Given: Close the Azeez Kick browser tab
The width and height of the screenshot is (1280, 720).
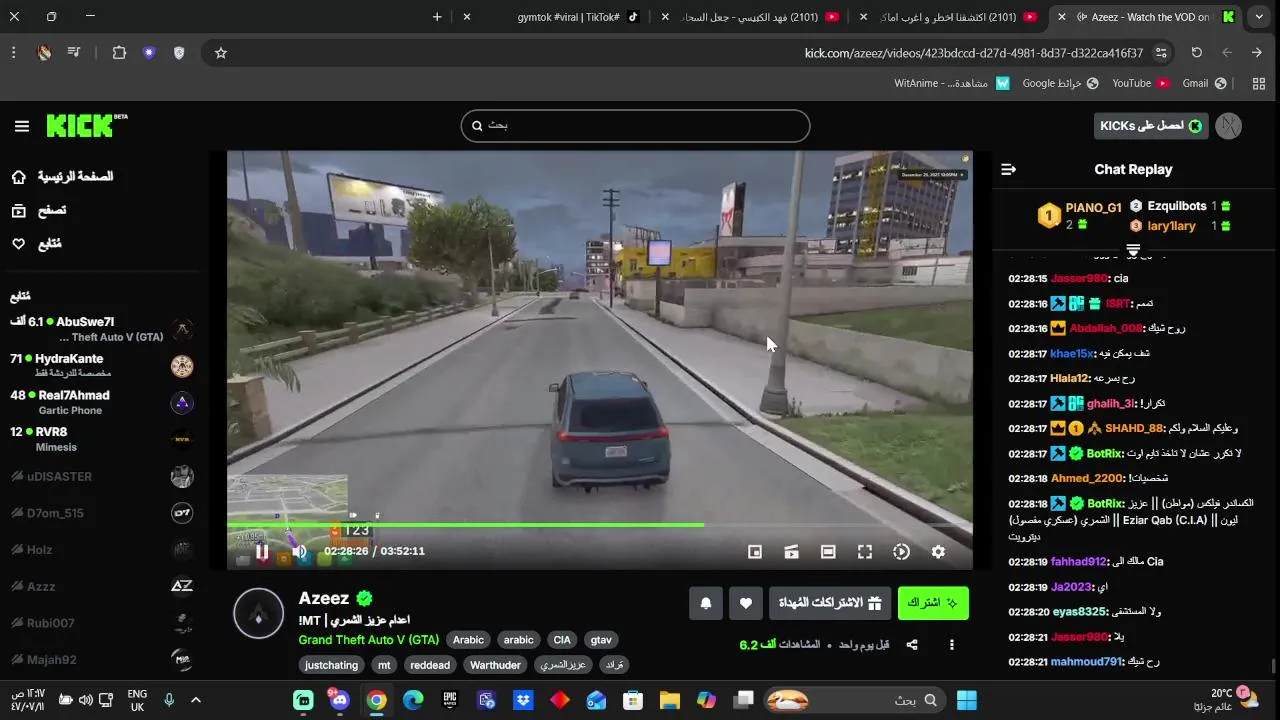Looking at the screenshot, I should click(1061, 17).
